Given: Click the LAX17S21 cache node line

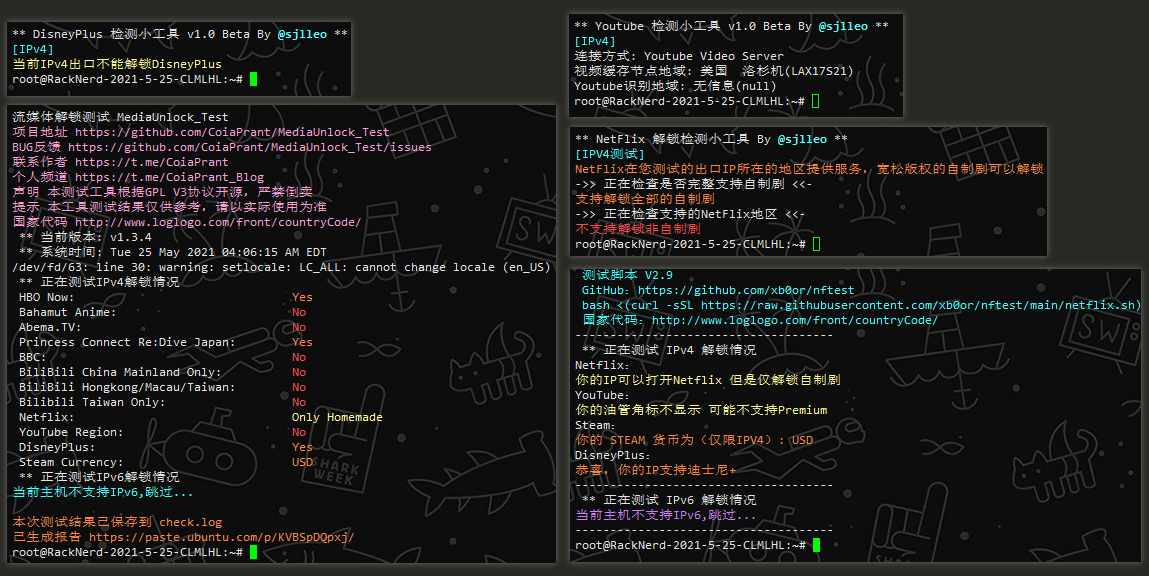Looking at the screenshot, I should (714, 71).
